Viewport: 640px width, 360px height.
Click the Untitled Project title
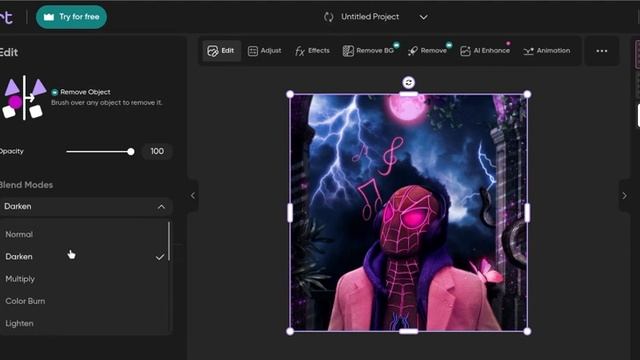[x=370, y=17]
